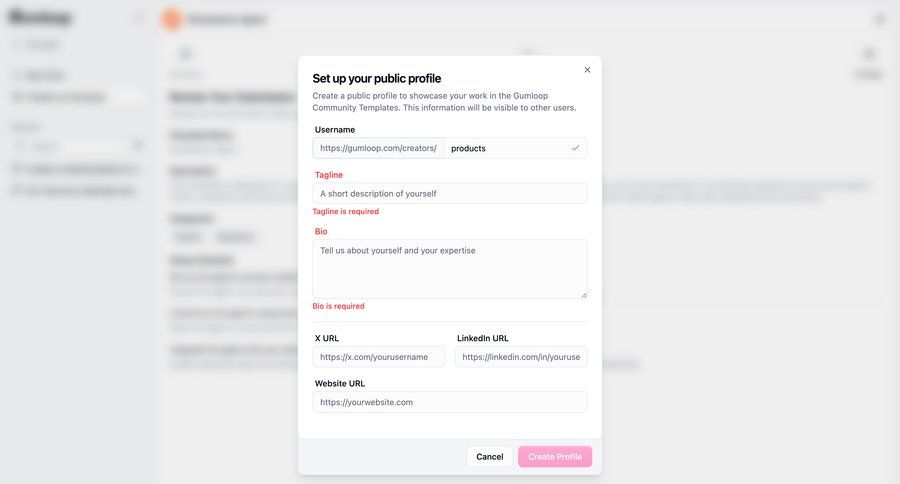The image size is (900, 484).
Task: Select the X URL input field
Action: [379, 357]
